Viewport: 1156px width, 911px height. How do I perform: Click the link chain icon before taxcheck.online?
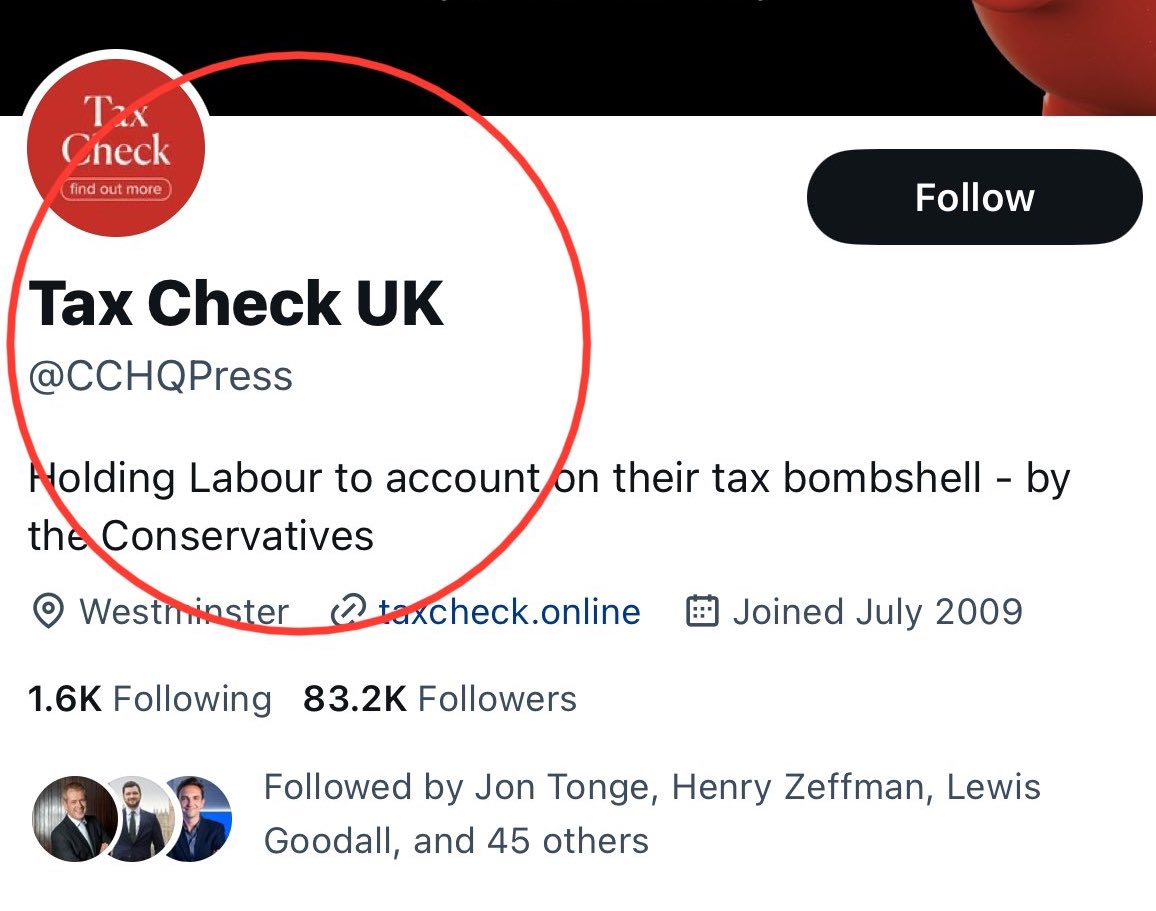pyautogui.click(x=348, y=611)
